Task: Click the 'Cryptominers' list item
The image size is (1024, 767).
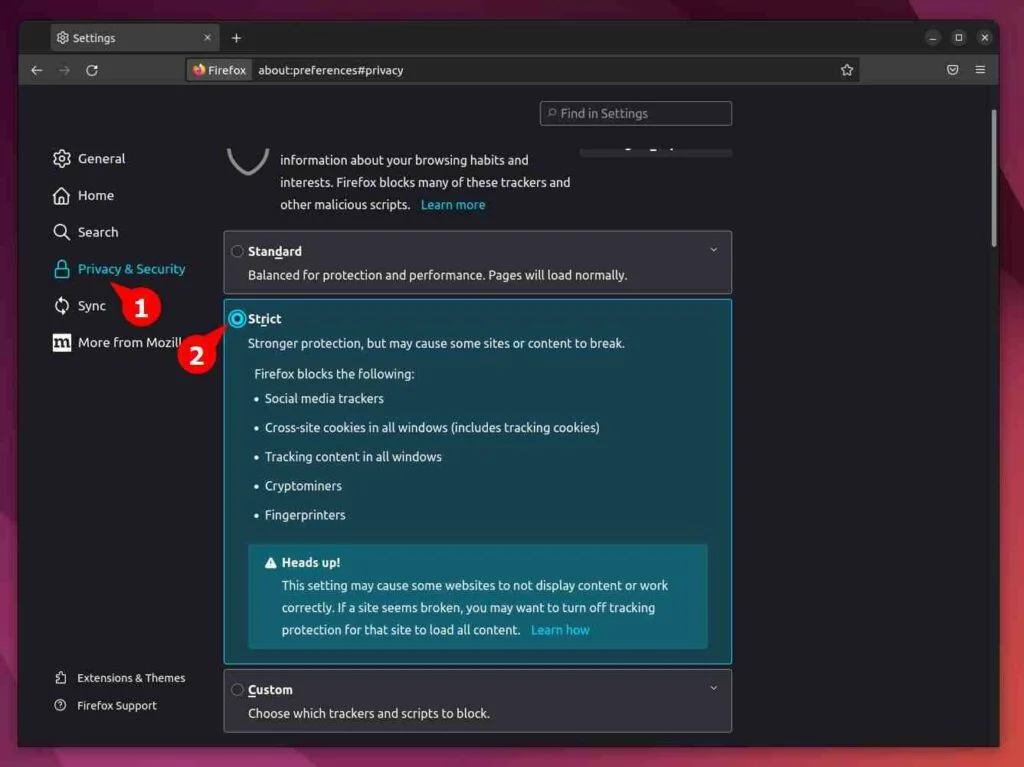Action: [x=303, y=486]
